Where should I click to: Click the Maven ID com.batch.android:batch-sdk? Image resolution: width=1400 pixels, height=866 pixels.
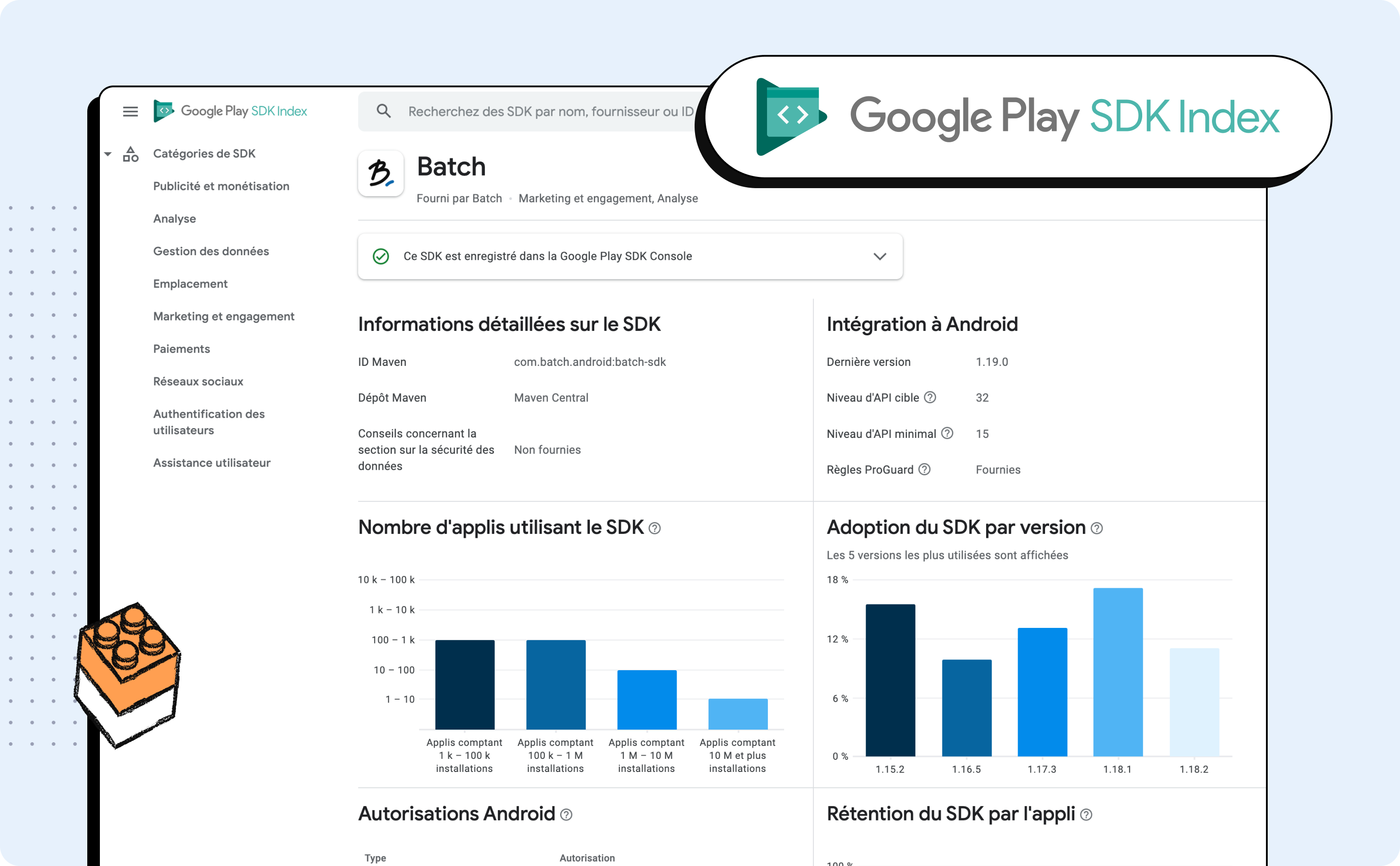click(x=589, y=361)
